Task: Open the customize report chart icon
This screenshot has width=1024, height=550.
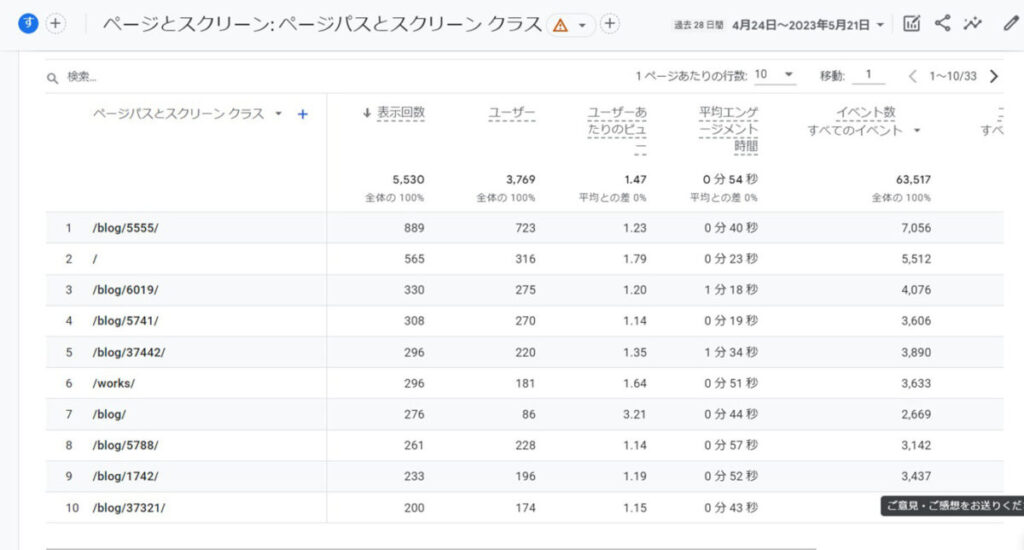Action: (911, 24)
